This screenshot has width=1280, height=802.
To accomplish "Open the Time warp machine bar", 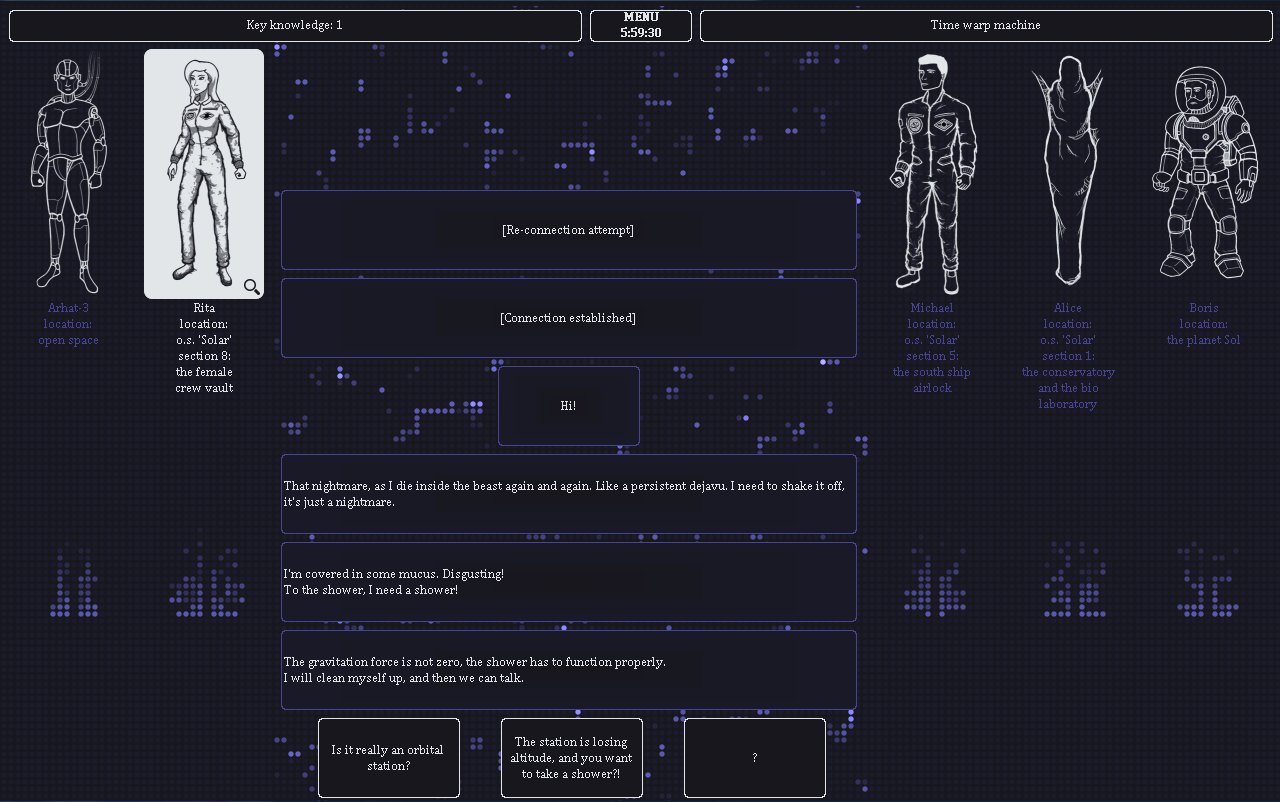I will pyautogui.click(x=985, y=26).
